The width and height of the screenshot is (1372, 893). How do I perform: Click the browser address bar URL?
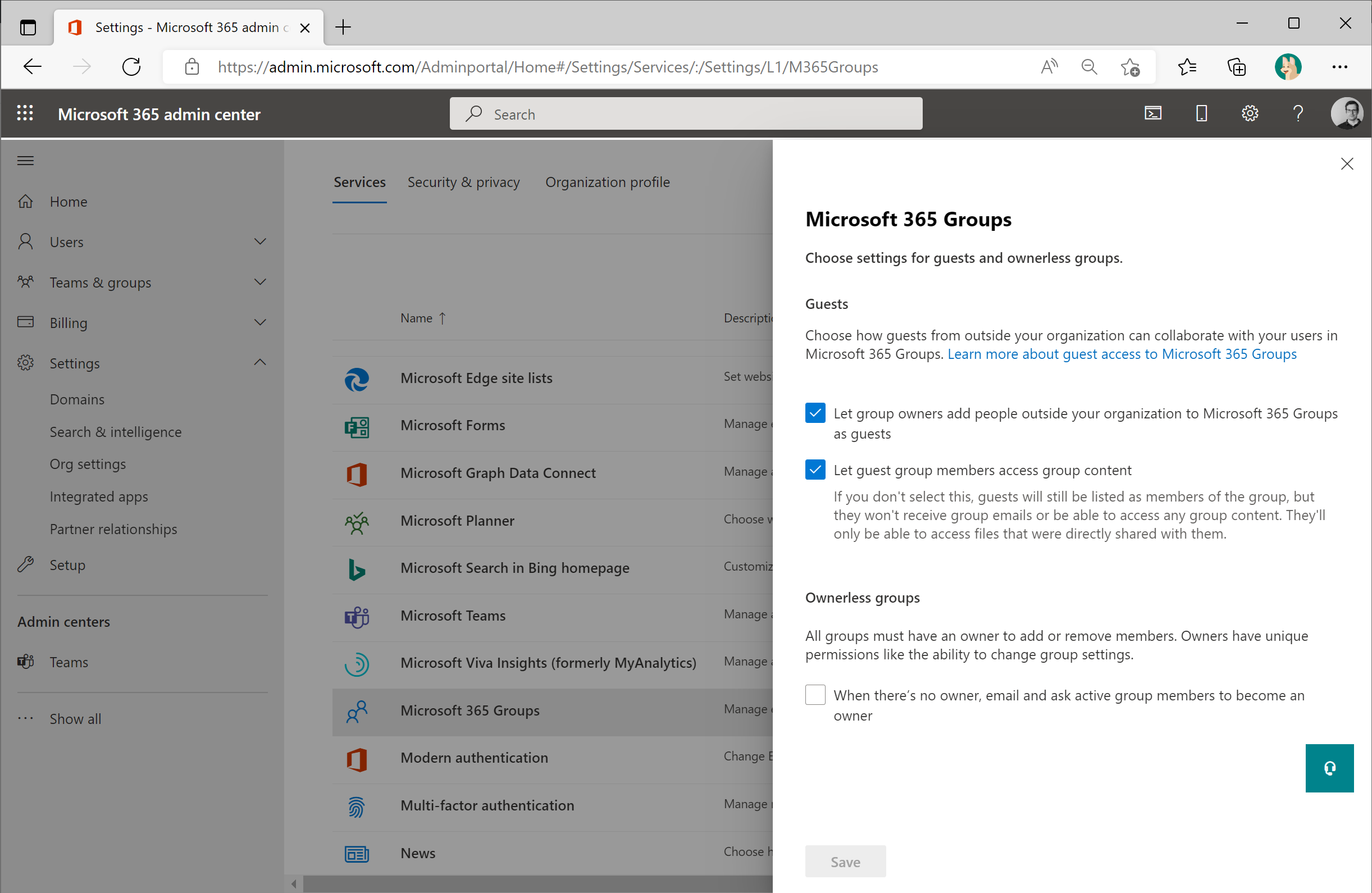click(x=548, y=67)
